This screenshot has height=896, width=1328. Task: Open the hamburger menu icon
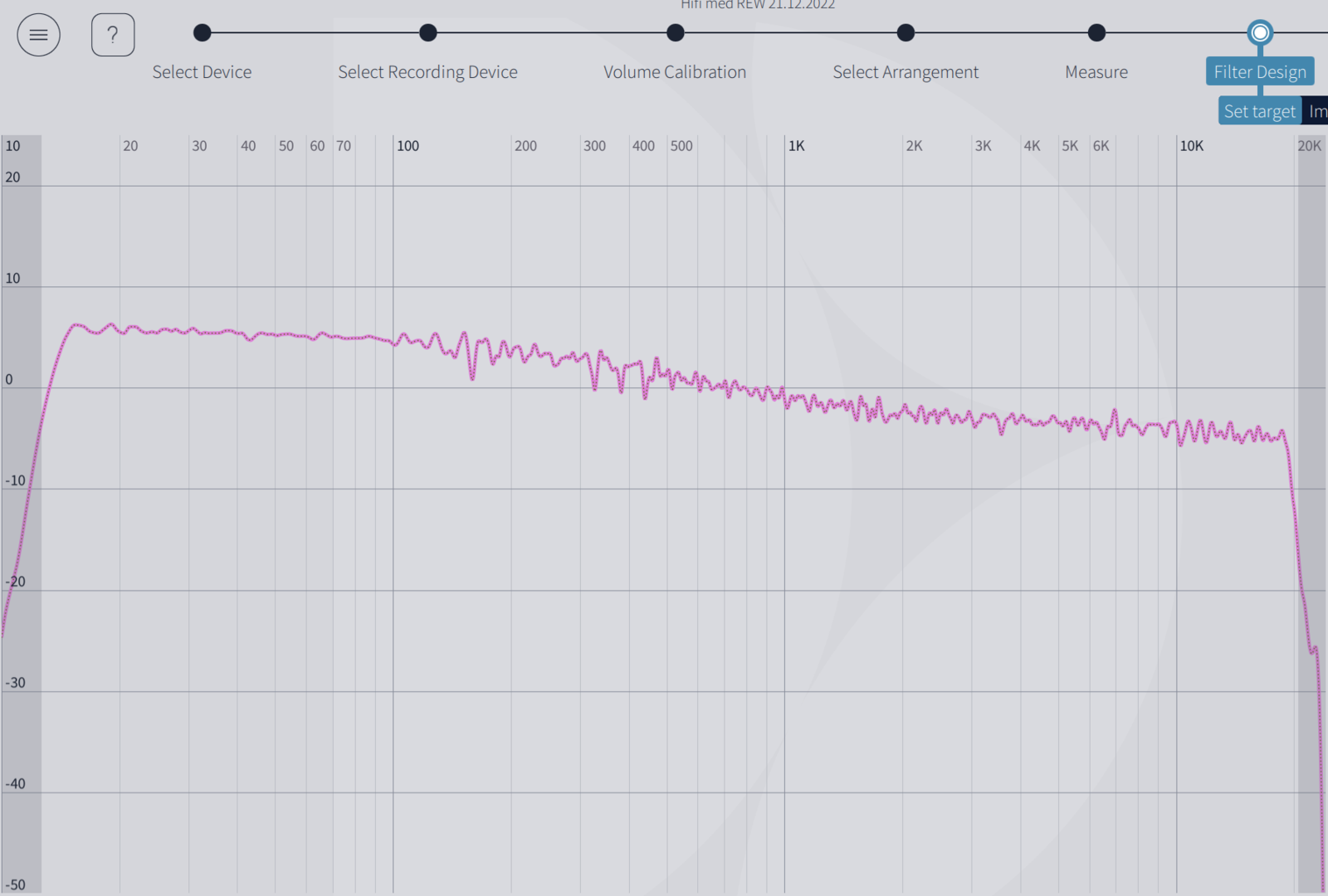pyautogui.click(x=38, y=35)
